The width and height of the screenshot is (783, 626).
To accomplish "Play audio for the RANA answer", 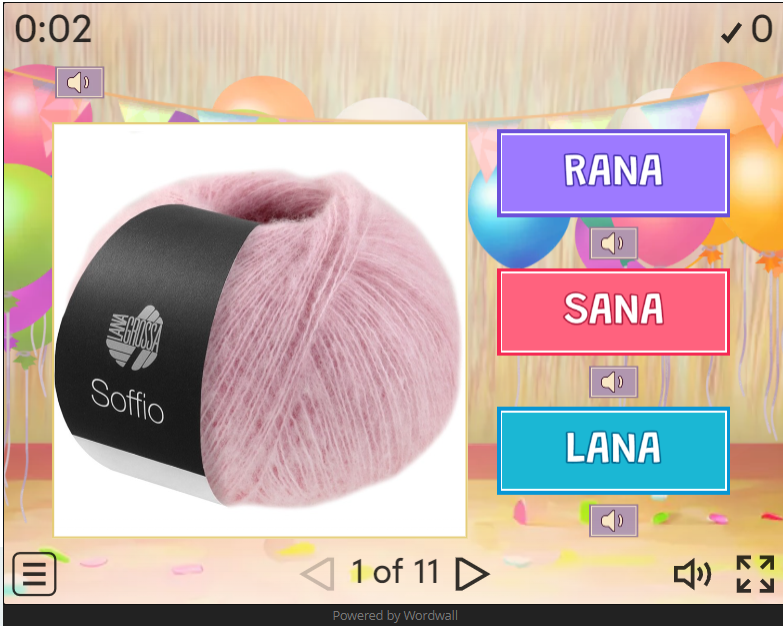I will 613,243.
